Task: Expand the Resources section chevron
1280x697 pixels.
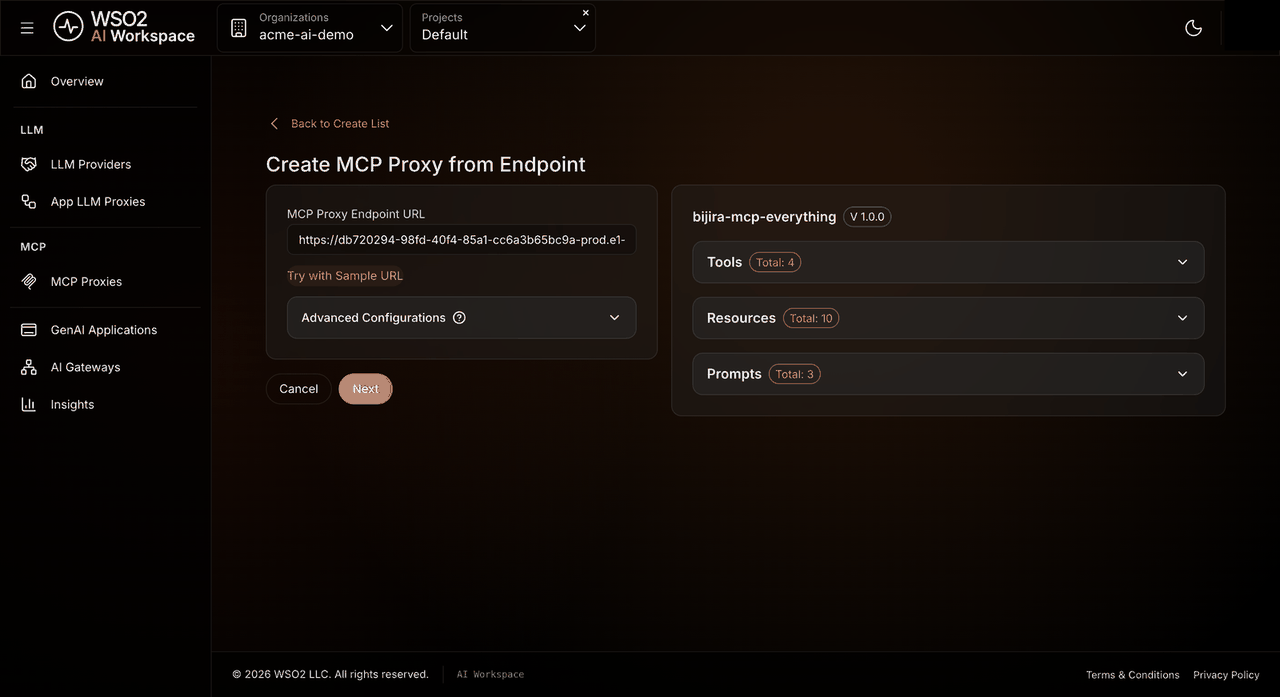Action: click(x=1182, y=318)
